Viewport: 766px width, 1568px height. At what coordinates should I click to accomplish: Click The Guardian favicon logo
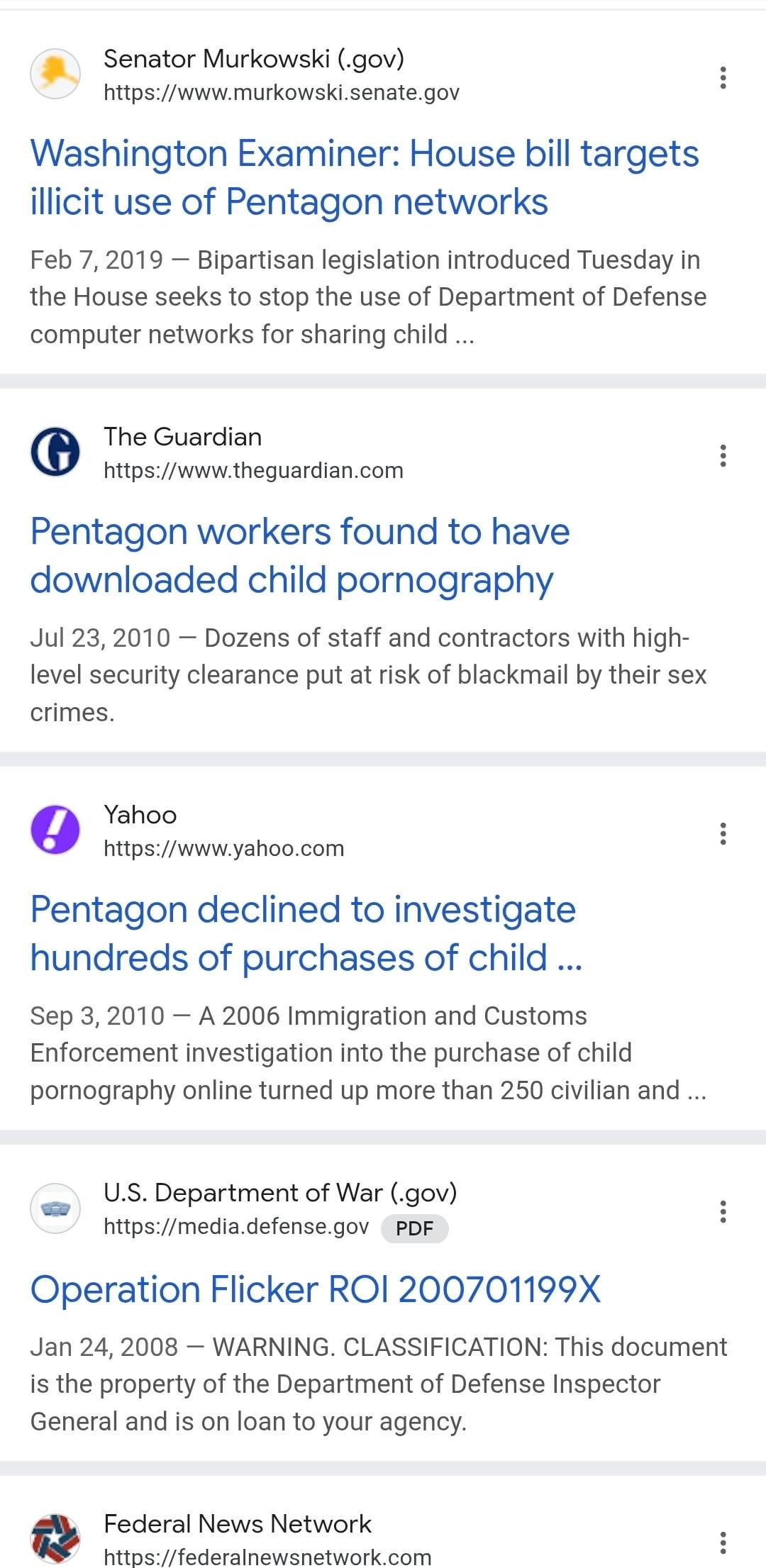55,452
